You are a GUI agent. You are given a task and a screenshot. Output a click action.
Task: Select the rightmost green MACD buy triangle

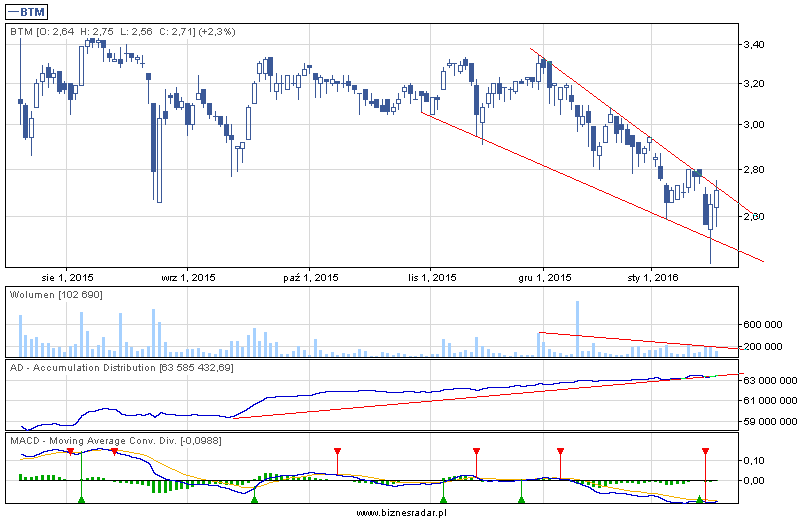(x=700, y=499)
